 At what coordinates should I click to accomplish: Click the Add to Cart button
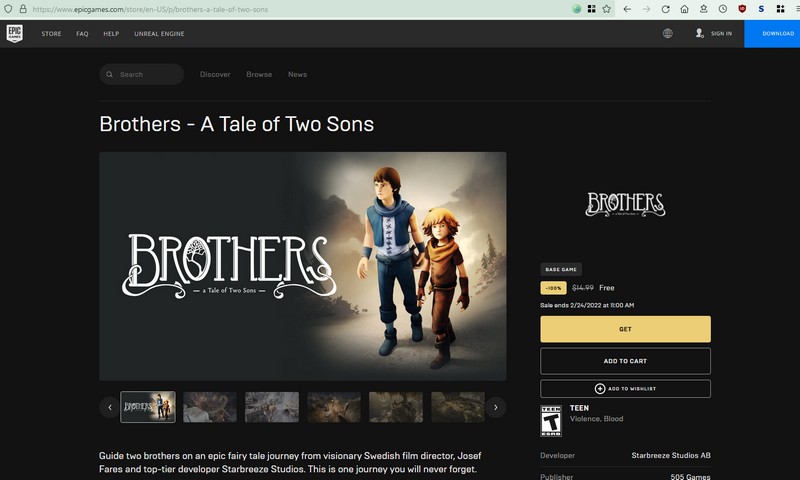625,361
